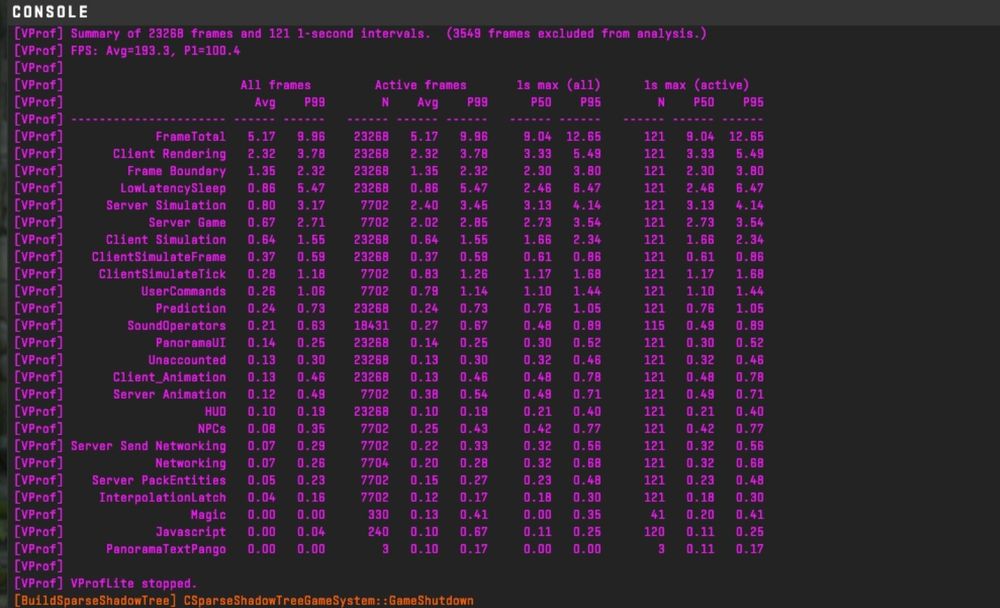Click the 'VProfLite stopped.' line
The image size is (1000, 608).
pos(134,585)
